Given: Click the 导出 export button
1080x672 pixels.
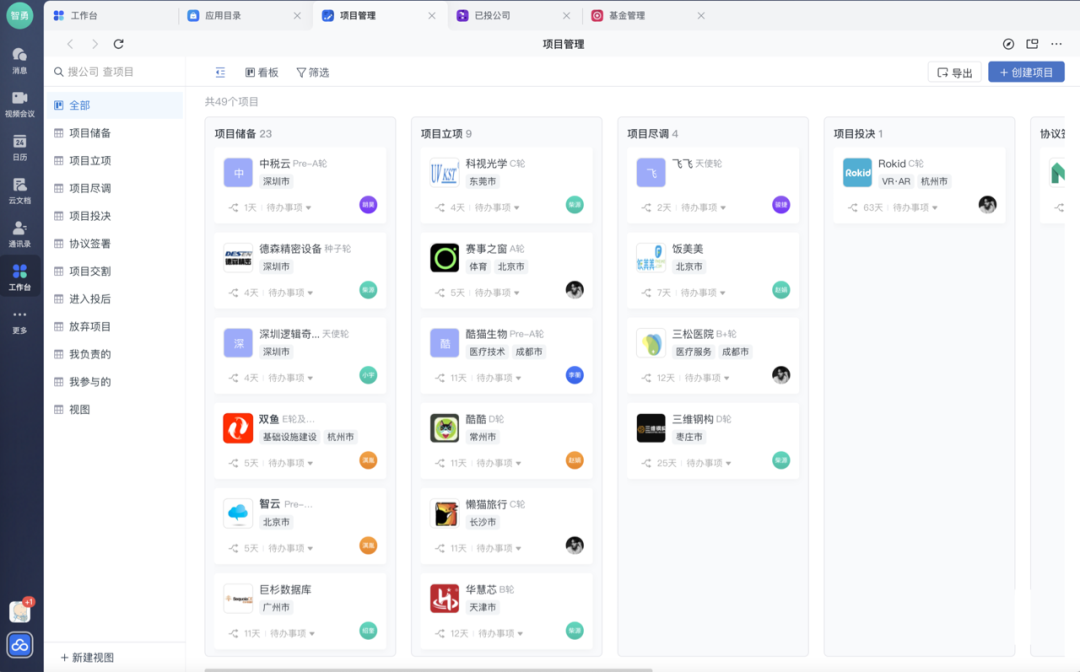Looking at the screenshot, I should point(954,71).
